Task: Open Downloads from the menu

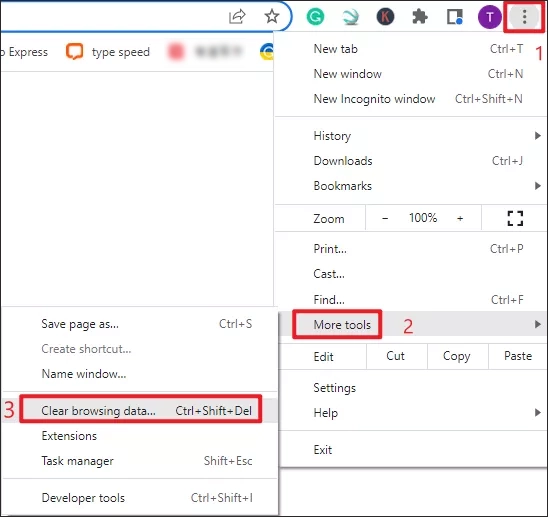Action: tap(411, 161)
